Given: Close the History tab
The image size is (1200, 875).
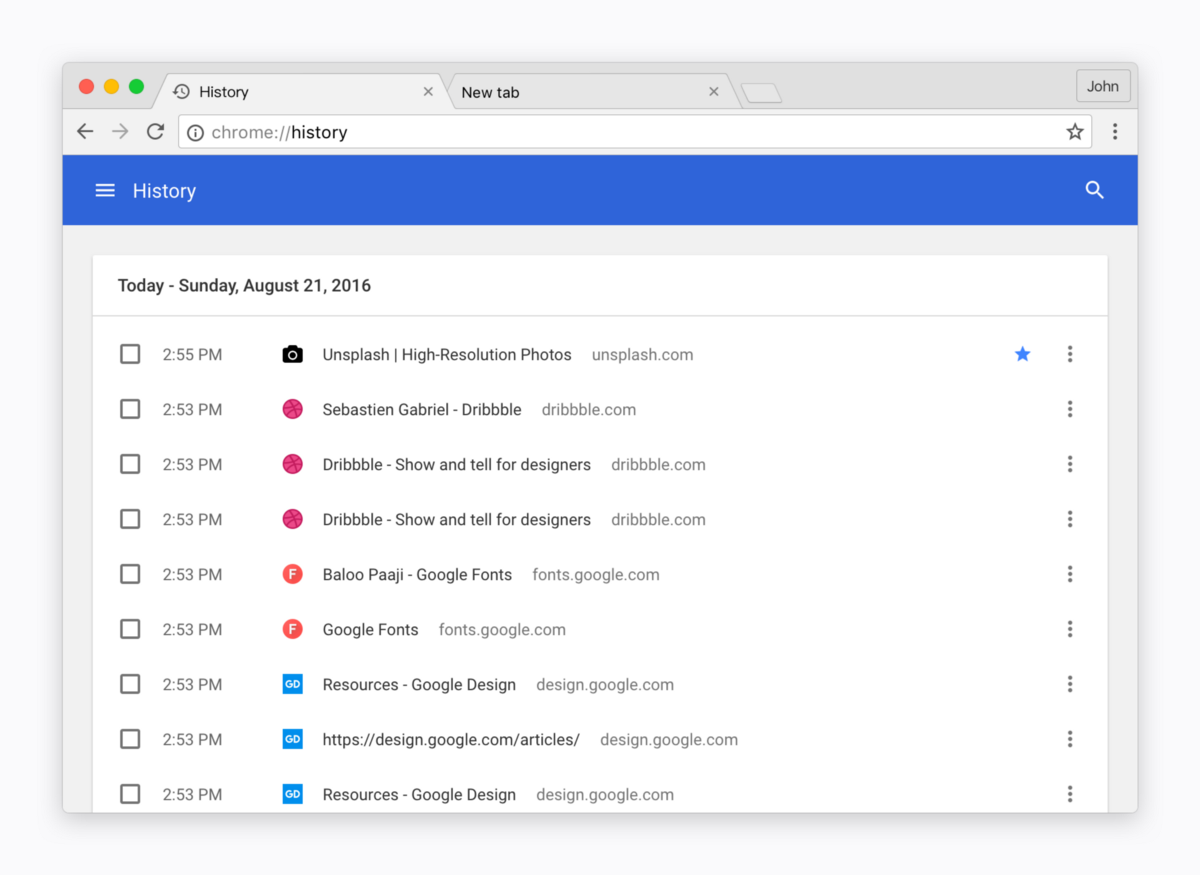Looking at the screenshot, I should (428, 91).
